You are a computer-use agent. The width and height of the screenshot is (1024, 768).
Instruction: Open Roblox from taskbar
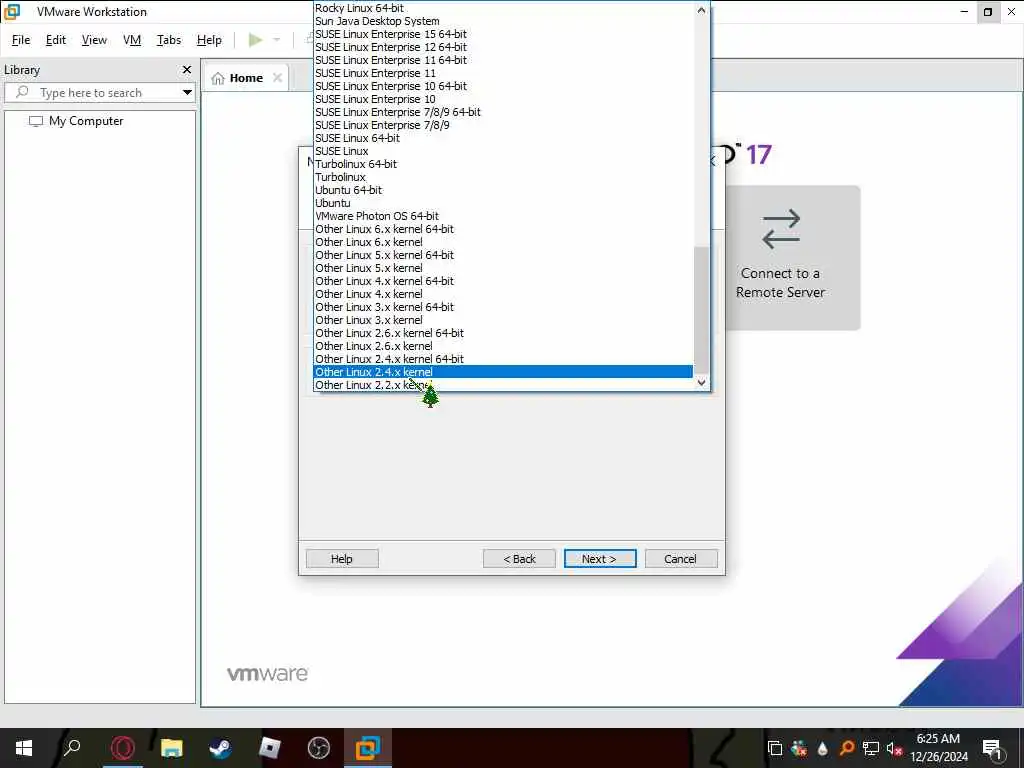269,748
